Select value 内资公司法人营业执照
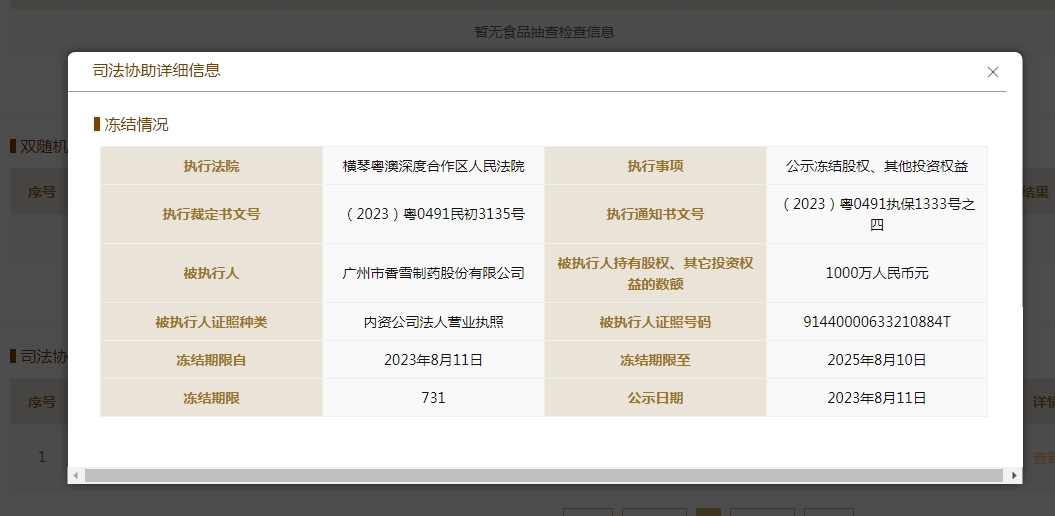This screenshot has height=516, width=1055. coord(433,322)
